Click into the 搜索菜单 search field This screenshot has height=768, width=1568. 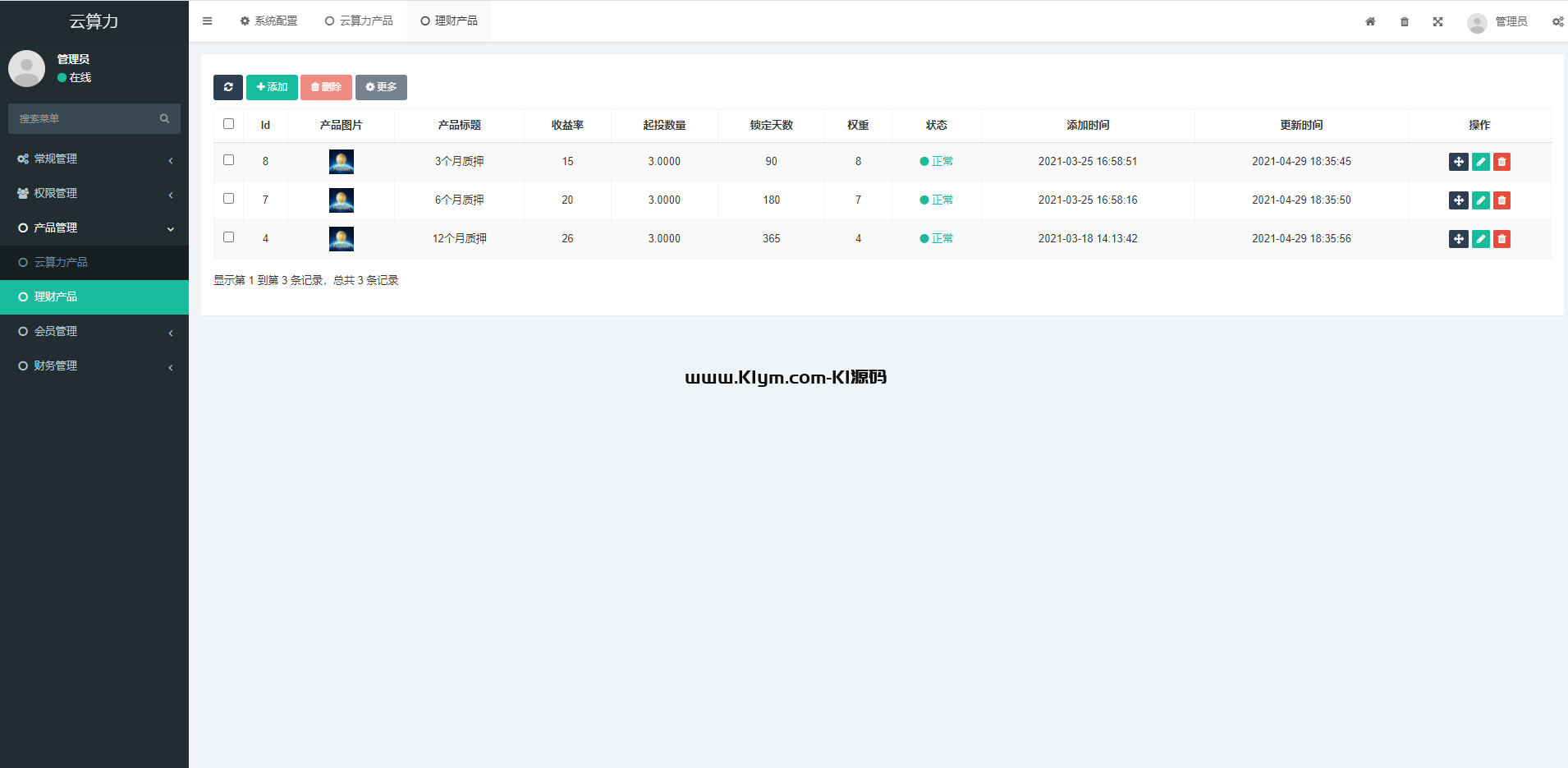point(94,119)
